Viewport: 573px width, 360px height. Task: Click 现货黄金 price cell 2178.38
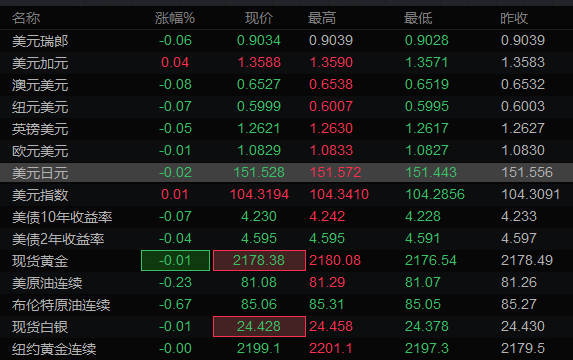click(x=259, y=261)
